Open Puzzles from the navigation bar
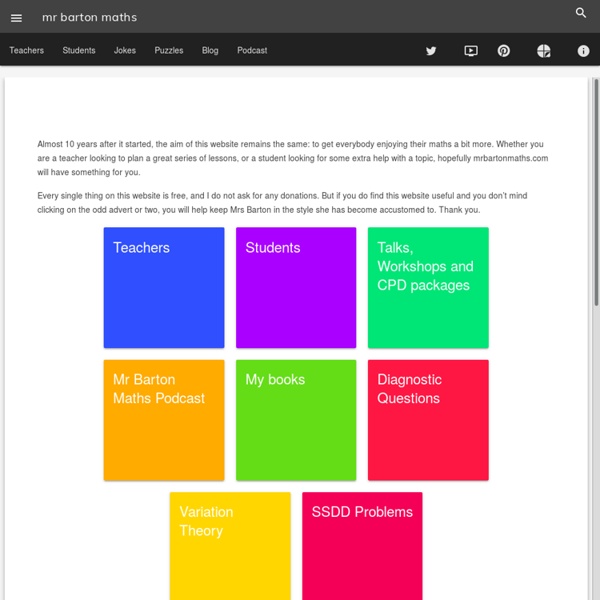The width and height of the screenshot is (600, 600). coord(169,50)
